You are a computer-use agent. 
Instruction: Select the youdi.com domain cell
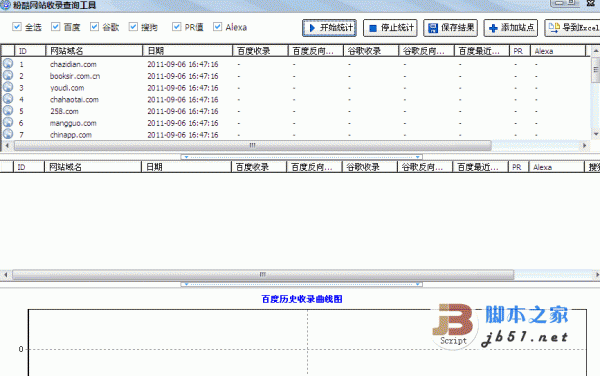pyautogui.click(x=67, y=88)
